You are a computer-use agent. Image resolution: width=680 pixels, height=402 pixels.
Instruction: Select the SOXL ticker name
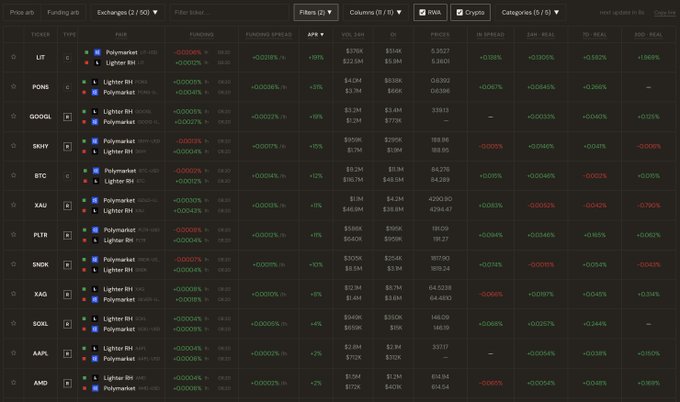40,324
